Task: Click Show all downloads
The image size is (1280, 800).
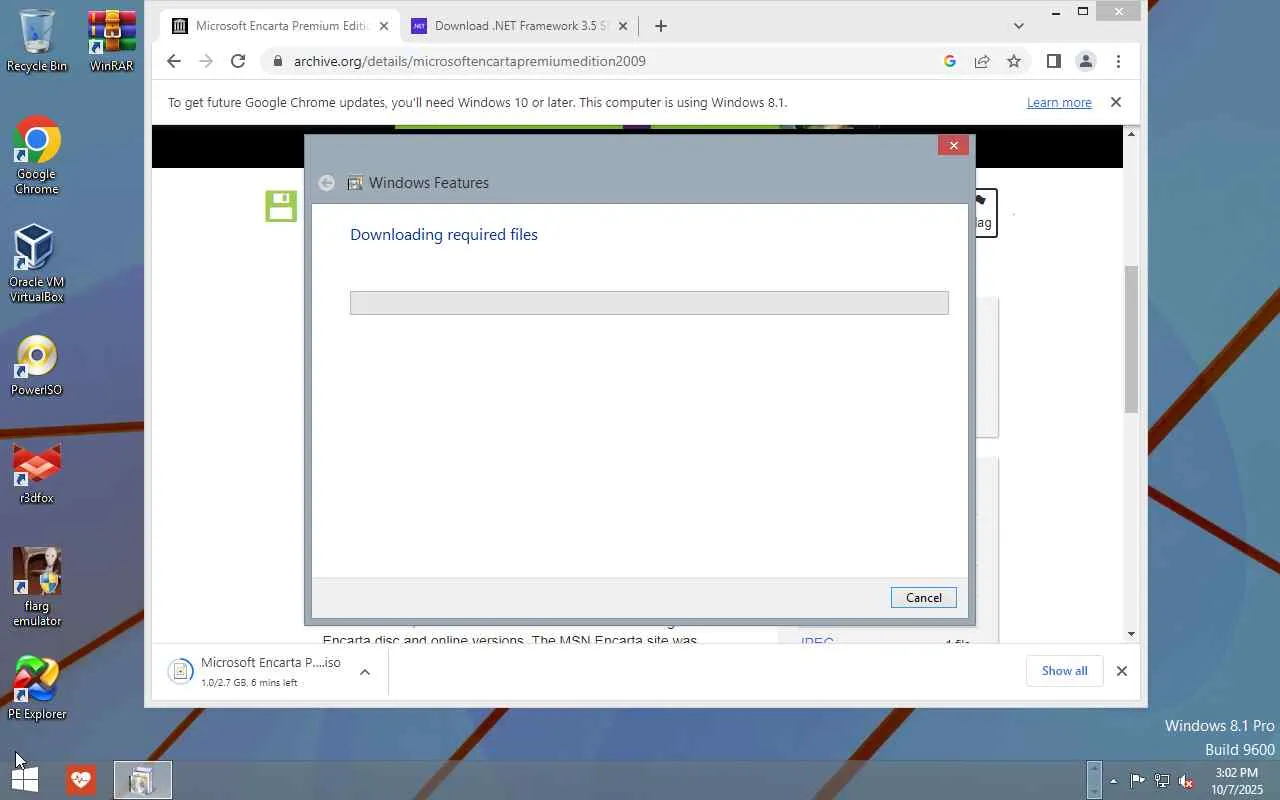Action: [1064, 671]
